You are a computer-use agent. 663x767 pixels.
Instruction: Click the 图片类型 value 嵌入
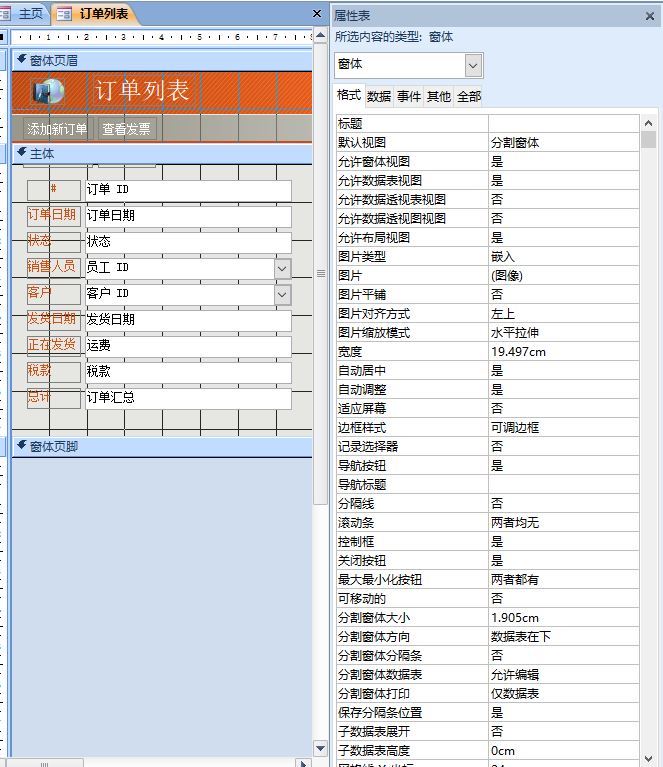coord(563,257)
